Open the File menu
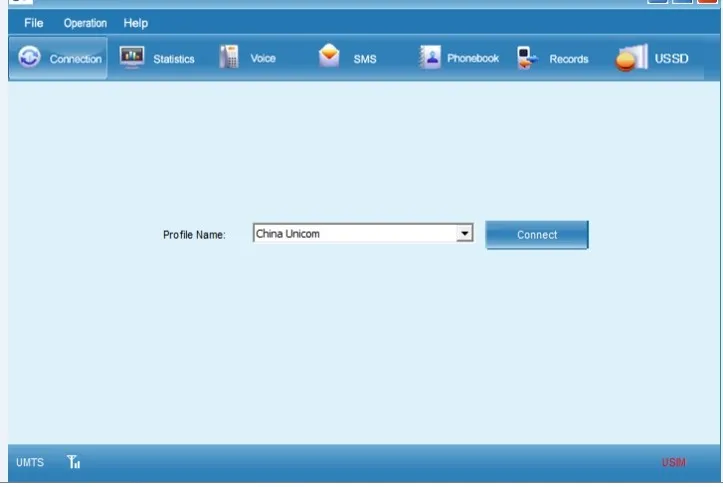Viewport: 723px width, 487px height. coord(34,23)
